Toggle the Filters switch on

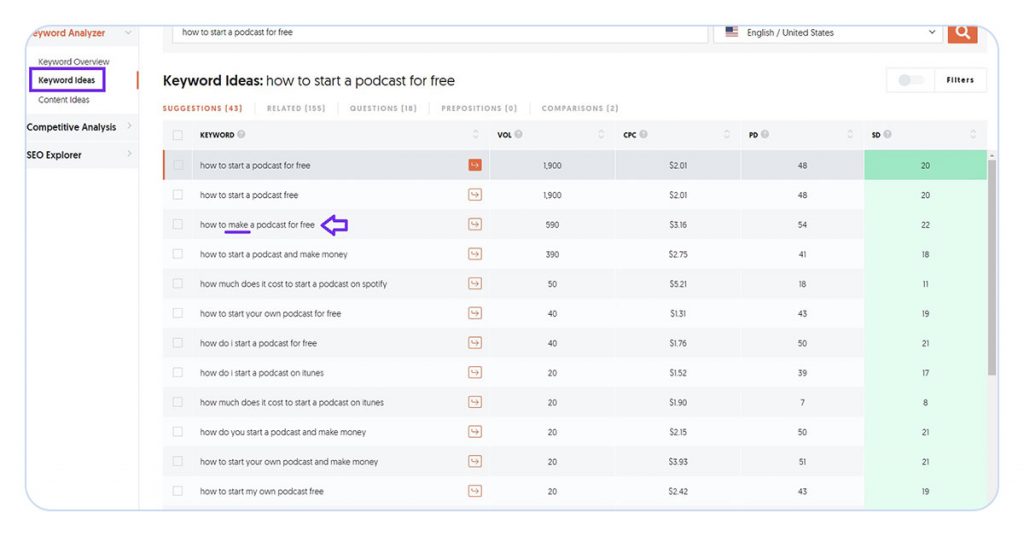909,81
